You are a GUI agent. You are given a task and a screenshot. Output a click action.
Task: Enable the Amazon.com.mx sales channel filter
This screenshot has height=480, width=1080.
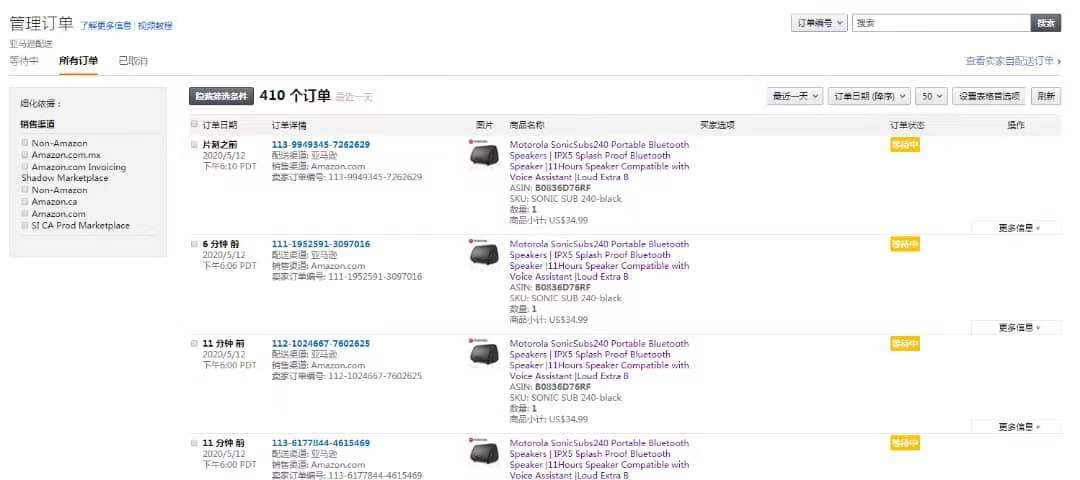25,155
